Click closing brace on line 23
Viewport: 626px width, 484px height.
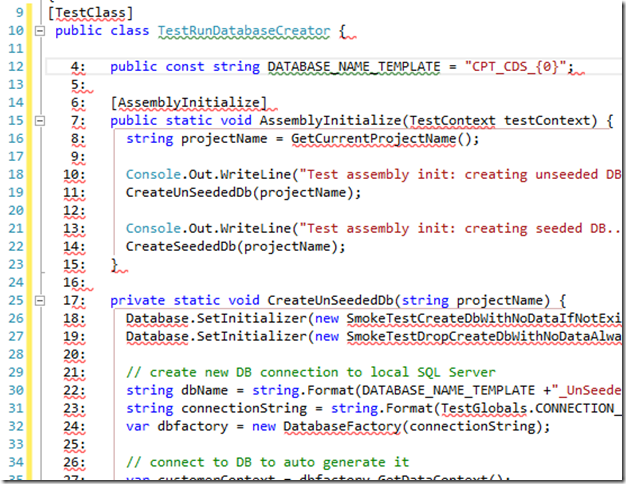coord(114,264)
